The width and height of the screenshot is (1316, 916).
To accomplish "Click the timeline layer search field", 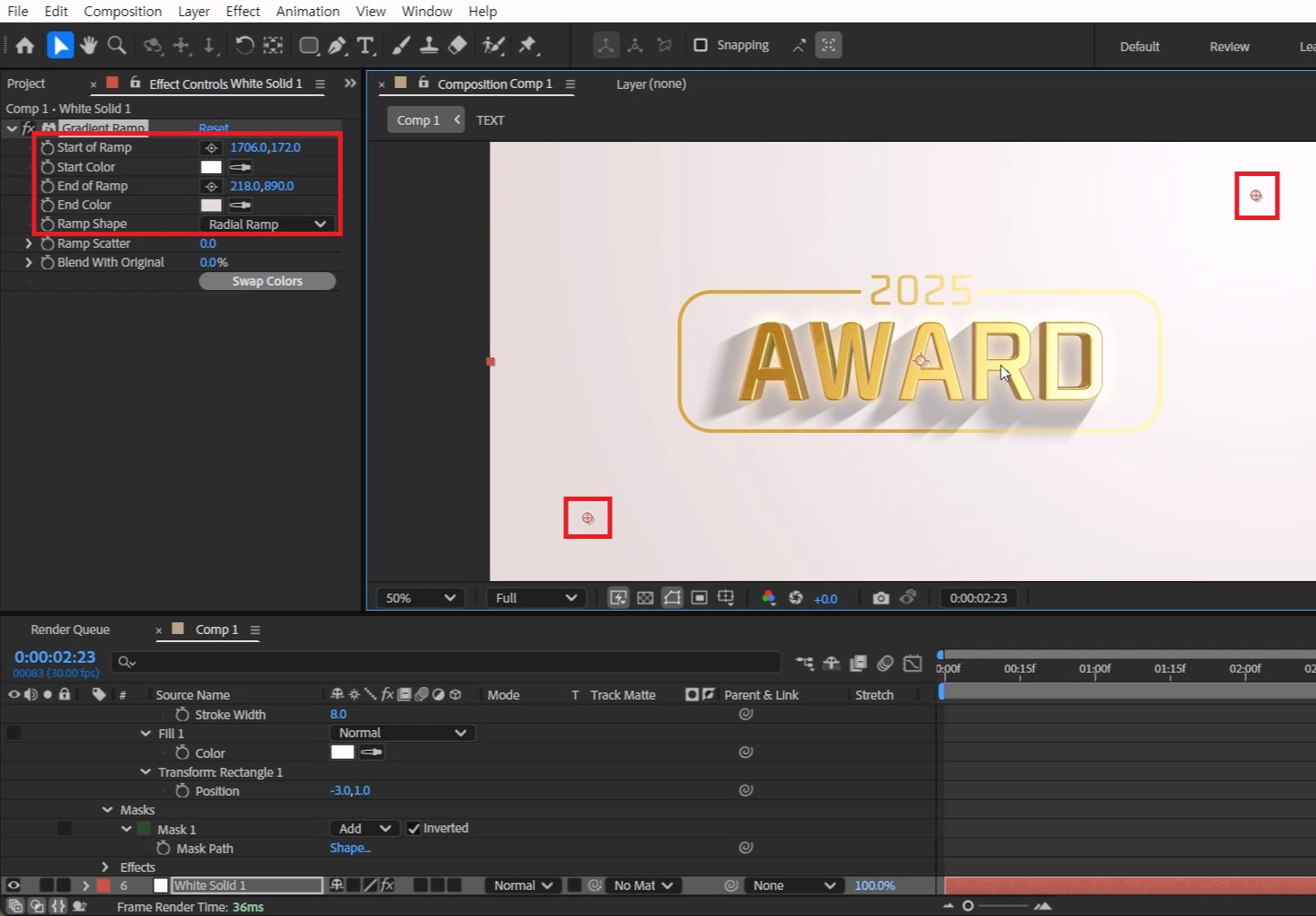I will [446, 662].
